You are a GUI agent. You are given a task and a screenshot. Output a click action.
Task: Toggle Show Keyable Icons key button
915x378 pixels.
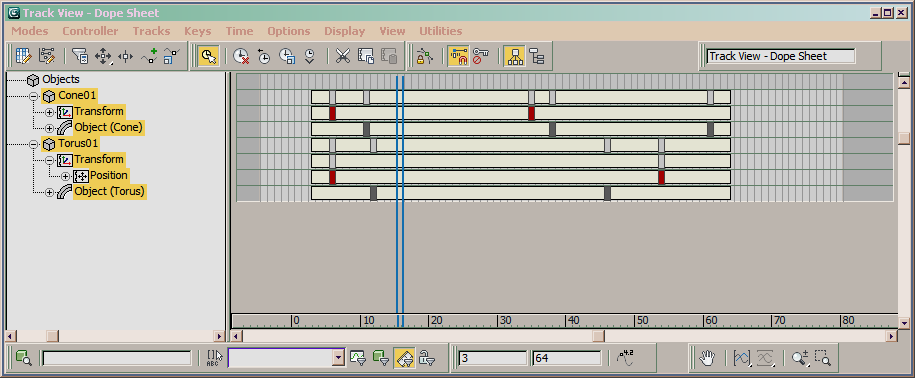tap(480, 57)
